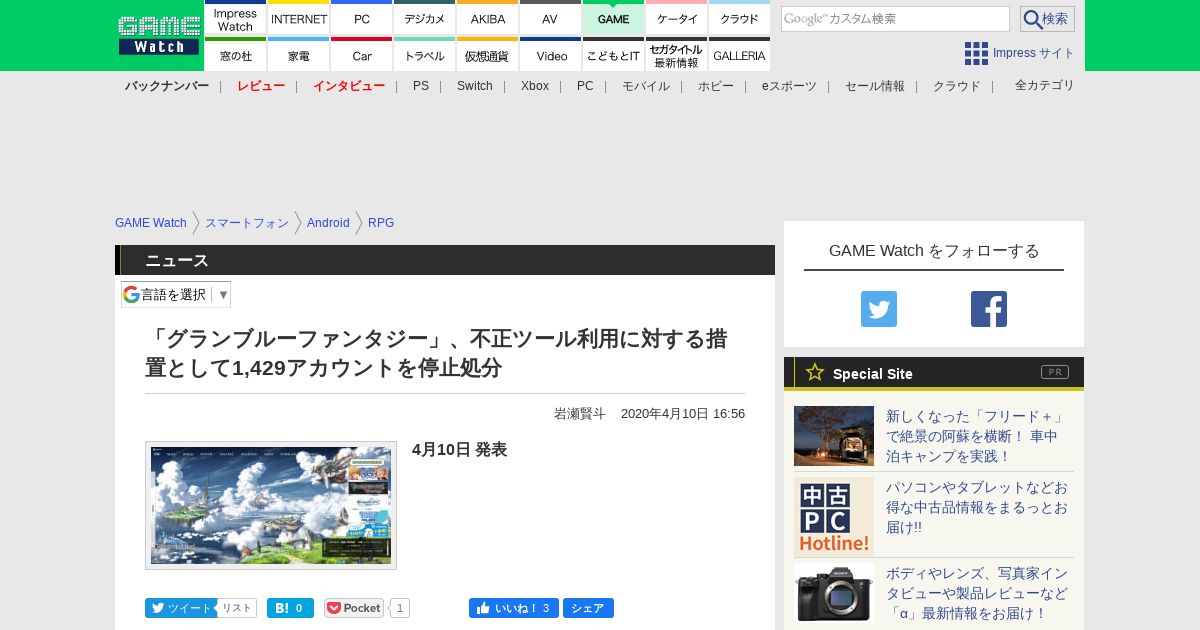Screen dimensions: 1200x630
Task: Open the フリード＋ camping thumbnail
Action: (834, 436)
